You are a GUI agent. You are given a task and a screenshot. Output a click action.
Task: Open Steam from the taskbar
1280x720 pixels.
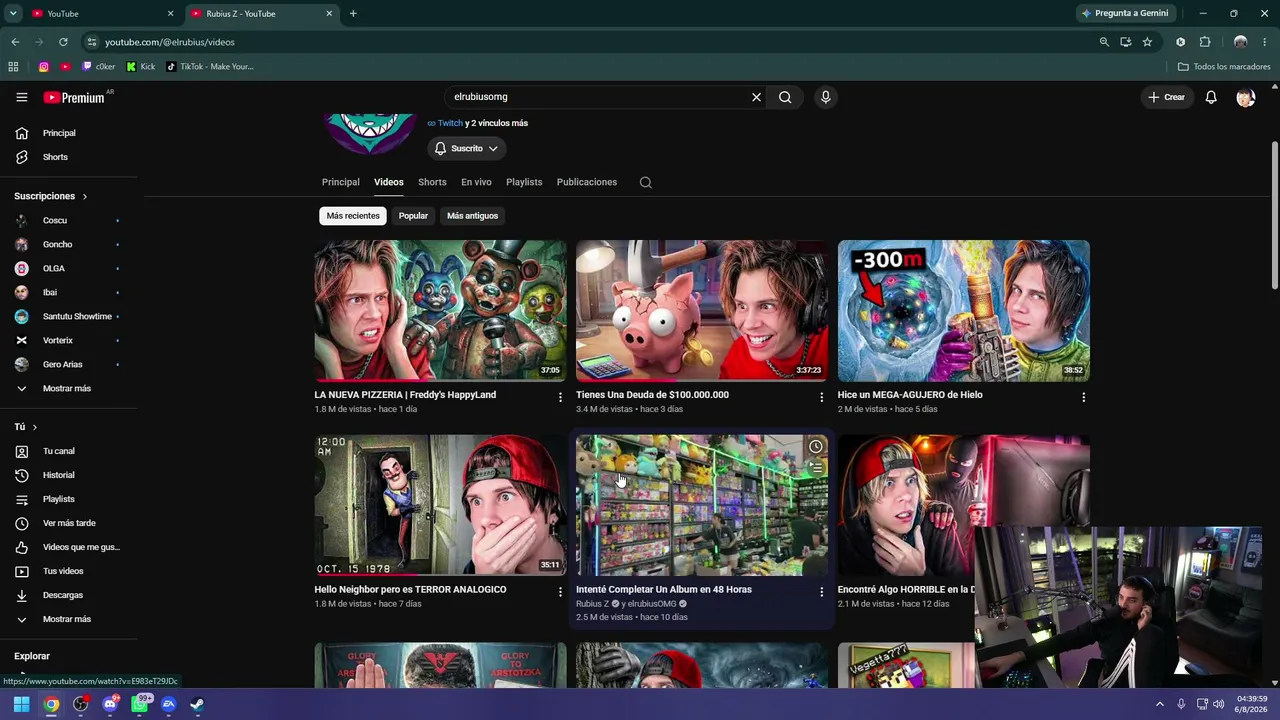click(x=197, y=704)
